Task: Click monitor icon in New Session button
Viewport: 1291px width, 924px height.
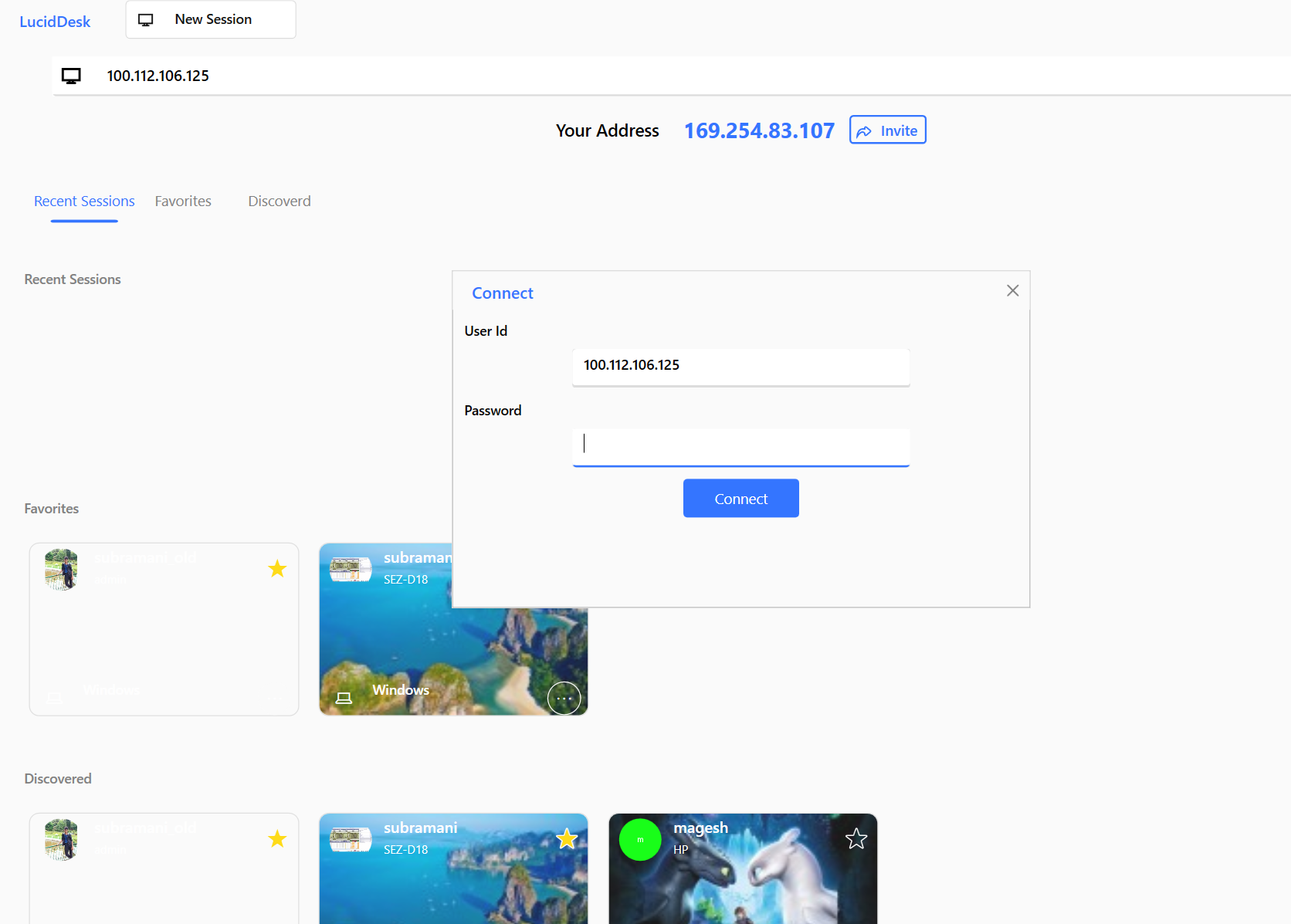Action: point(146,20)
